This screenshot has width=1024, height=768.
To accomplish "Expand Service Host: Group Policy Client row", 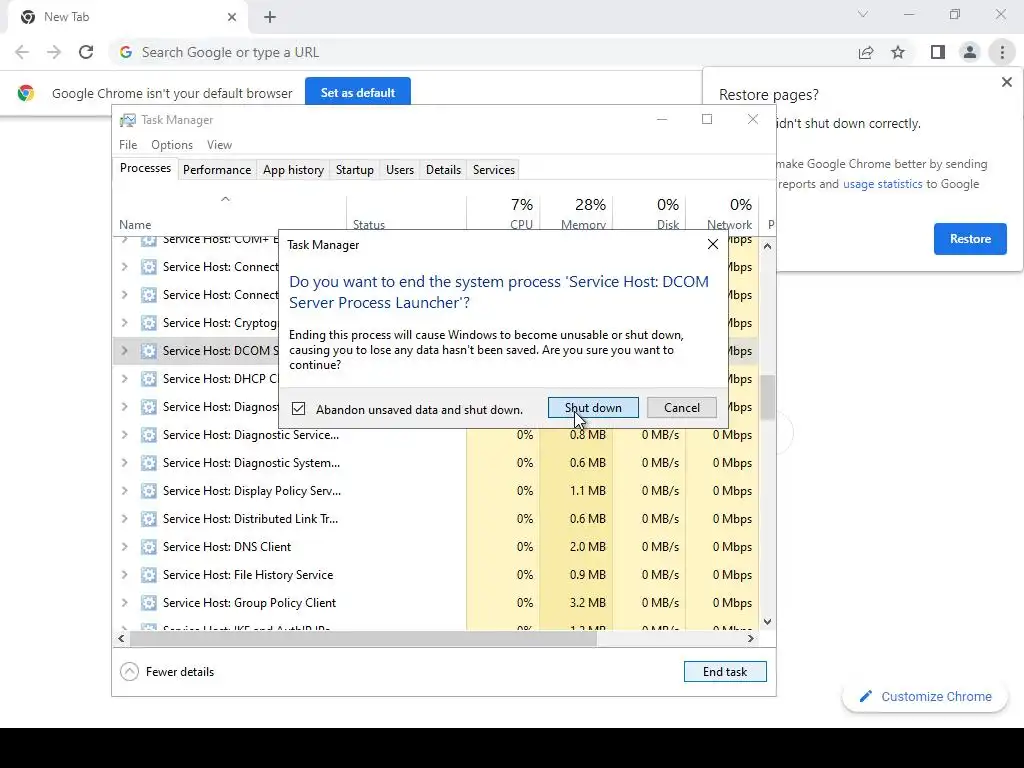I will (125, 603).
